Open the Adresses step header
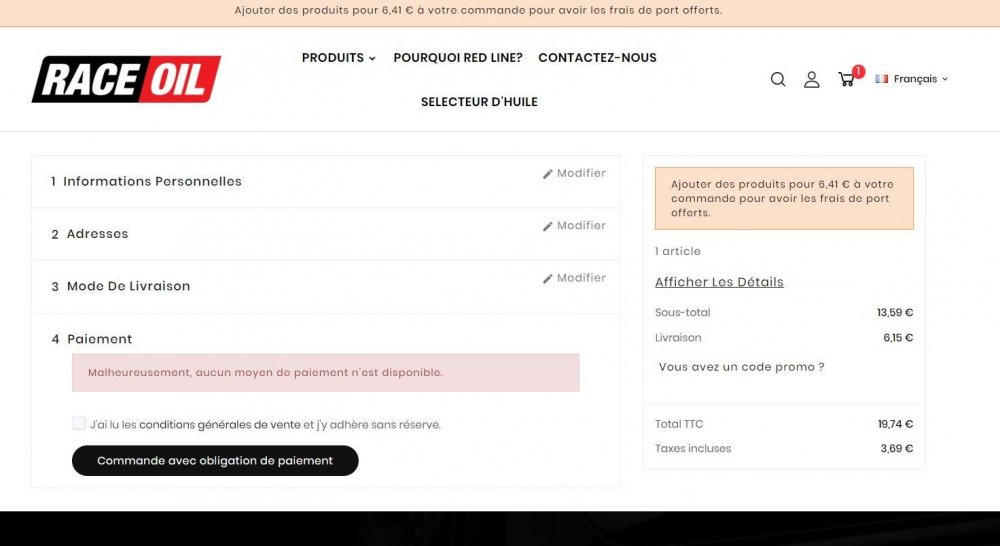Image resolution: width=1000 pixels, height=546 pixels. (97, 234)
